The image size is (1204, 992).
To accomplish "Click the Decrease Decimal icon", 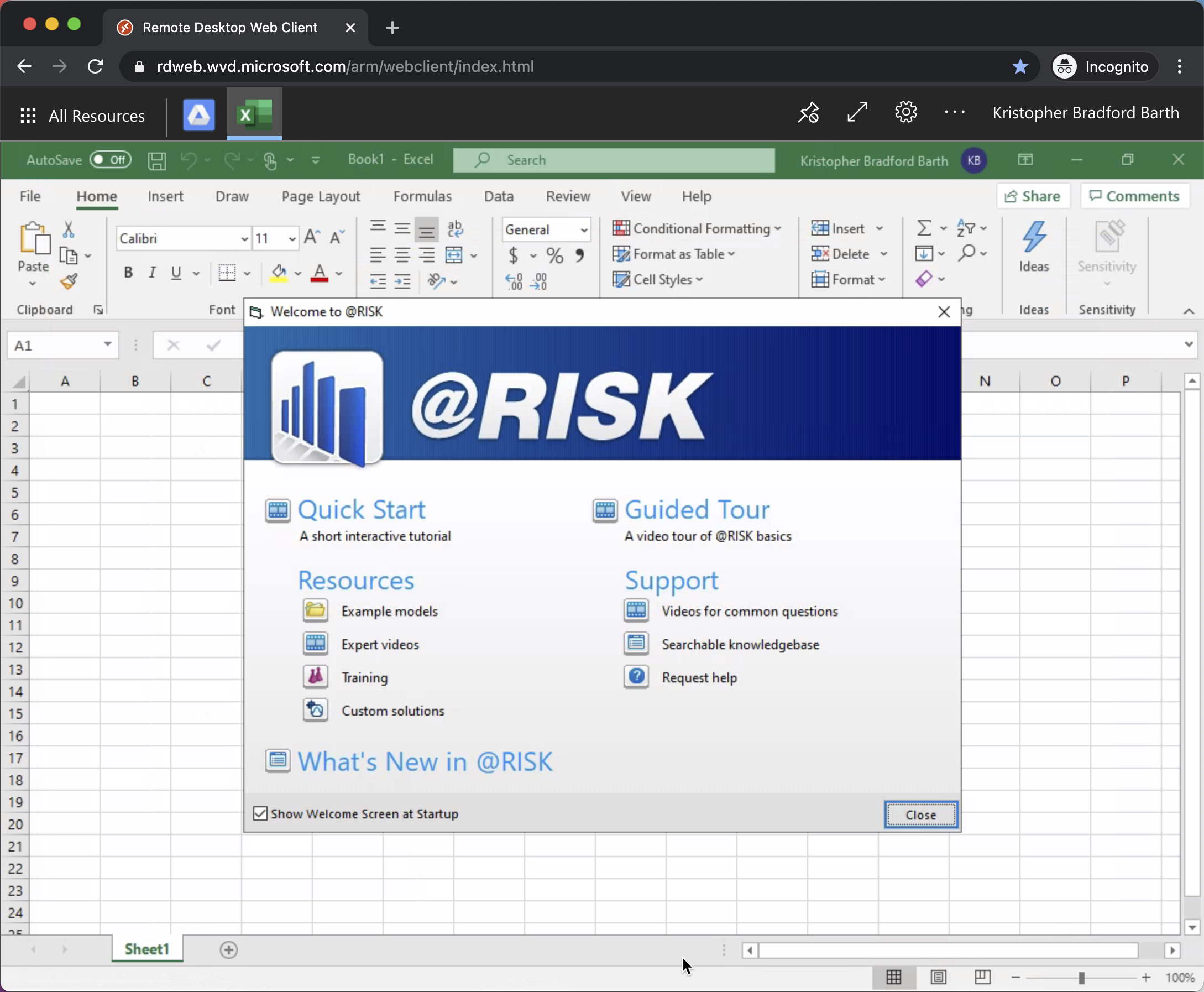I will click(x=538, y=281).
